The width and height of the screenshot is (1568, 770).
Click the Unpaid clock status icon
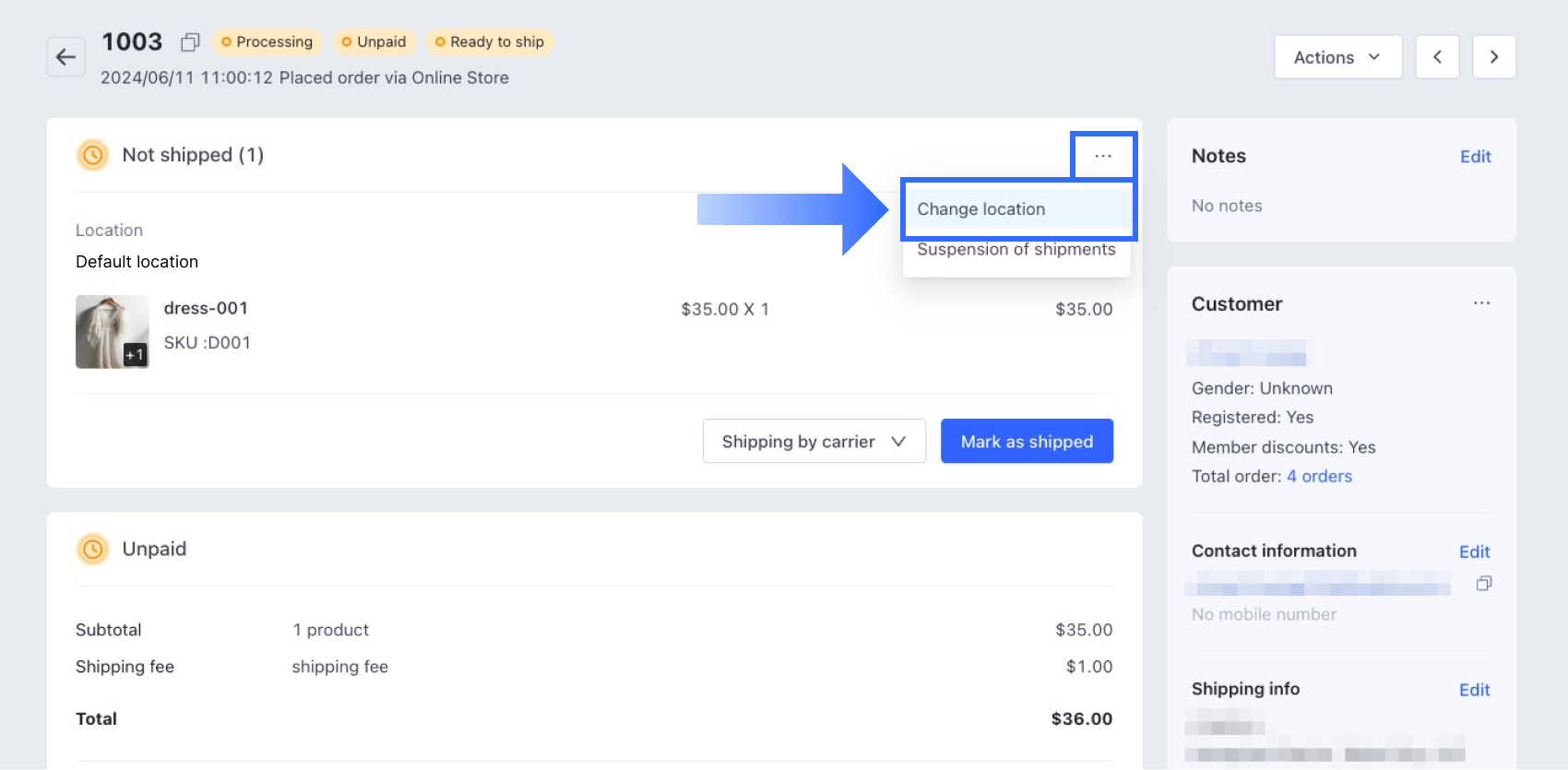click(93, 550)
